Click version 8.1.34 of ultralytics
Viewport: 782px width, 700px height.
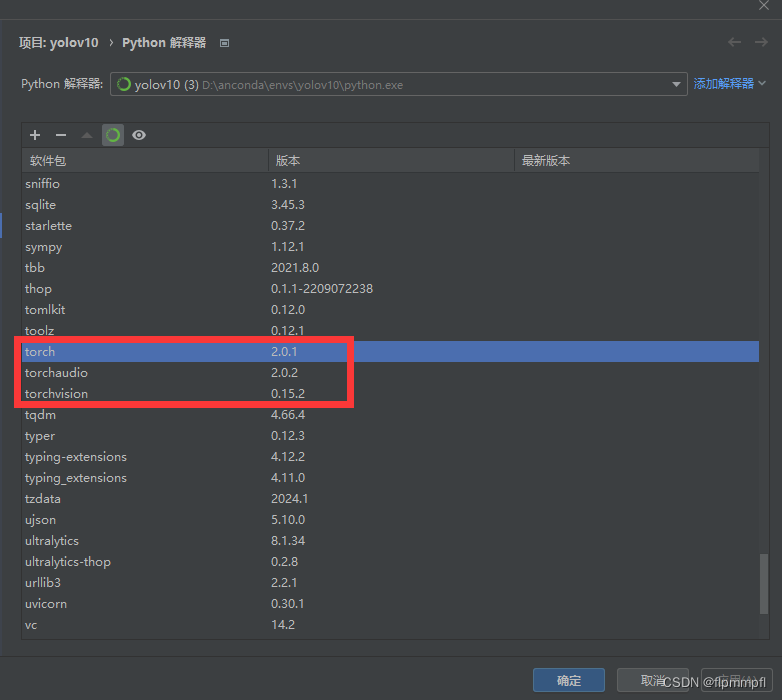coord(288,540)
